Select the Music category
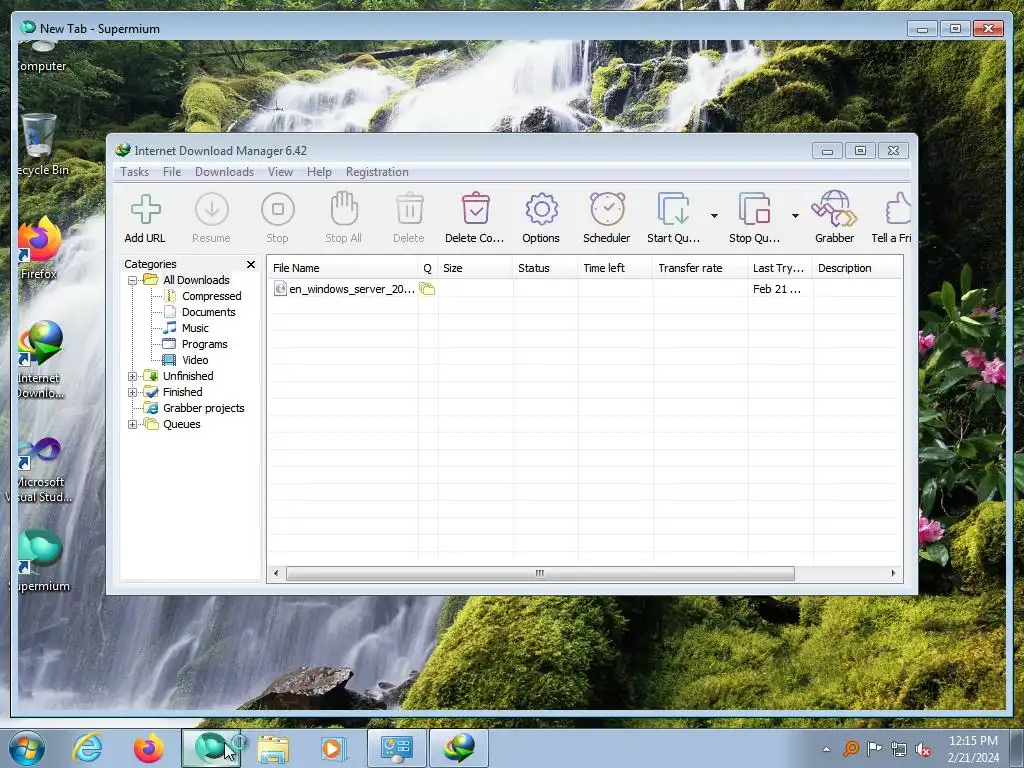Image resolution: width=1024 pixels, height=768 pixels. pos(195,328)
